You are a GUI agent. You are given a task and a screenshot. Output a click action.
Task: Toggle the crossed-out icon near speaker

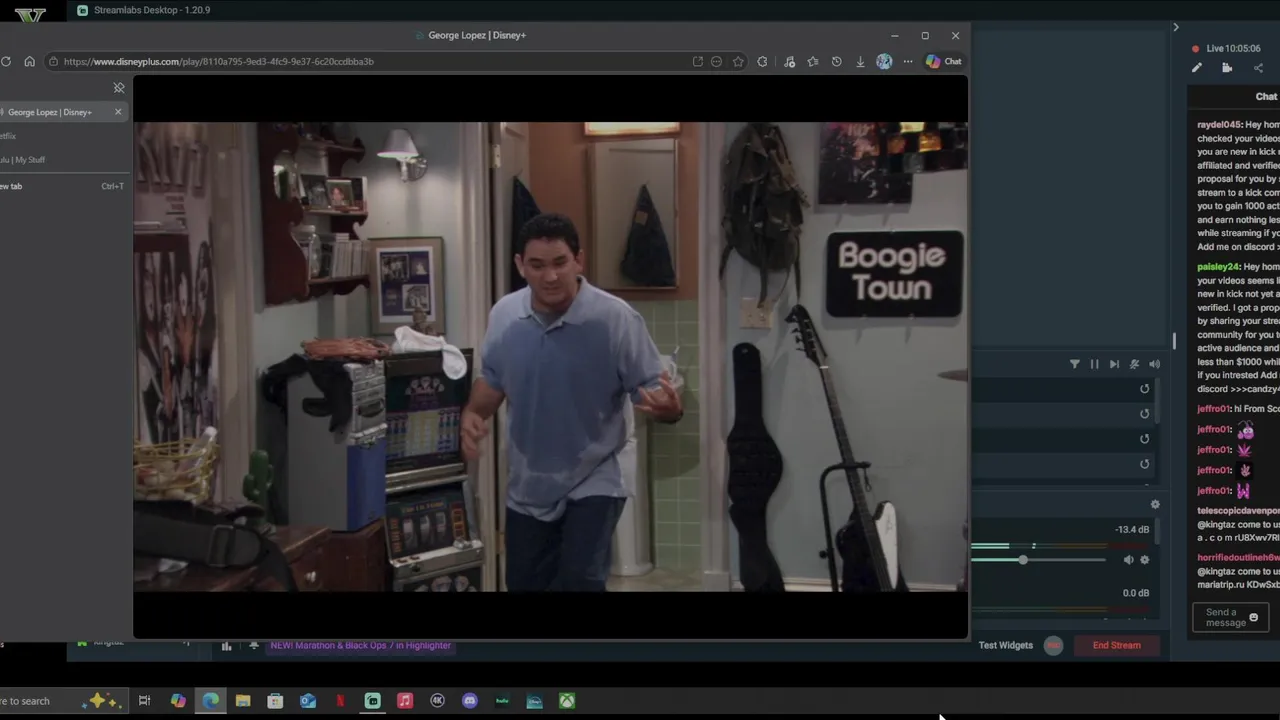(x=1134, y=364)
